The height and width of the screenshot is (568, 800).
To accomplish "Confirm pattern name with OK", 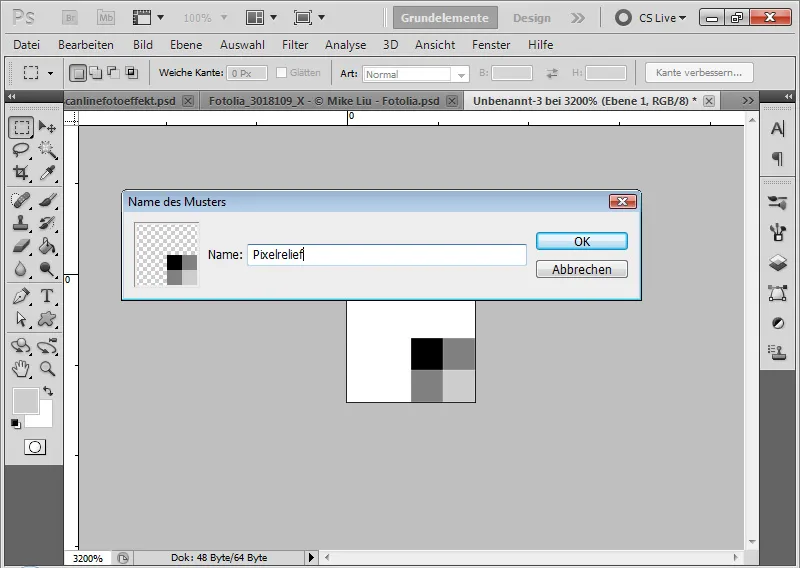I will (582, 241).
